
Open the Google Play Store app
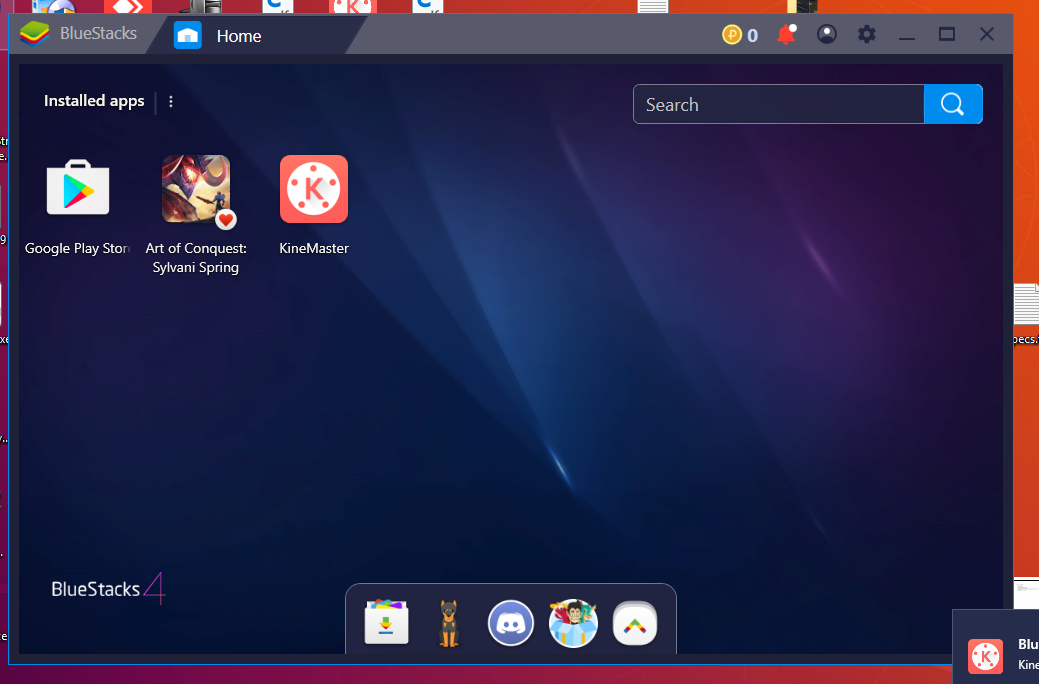[x=78, y=188]
